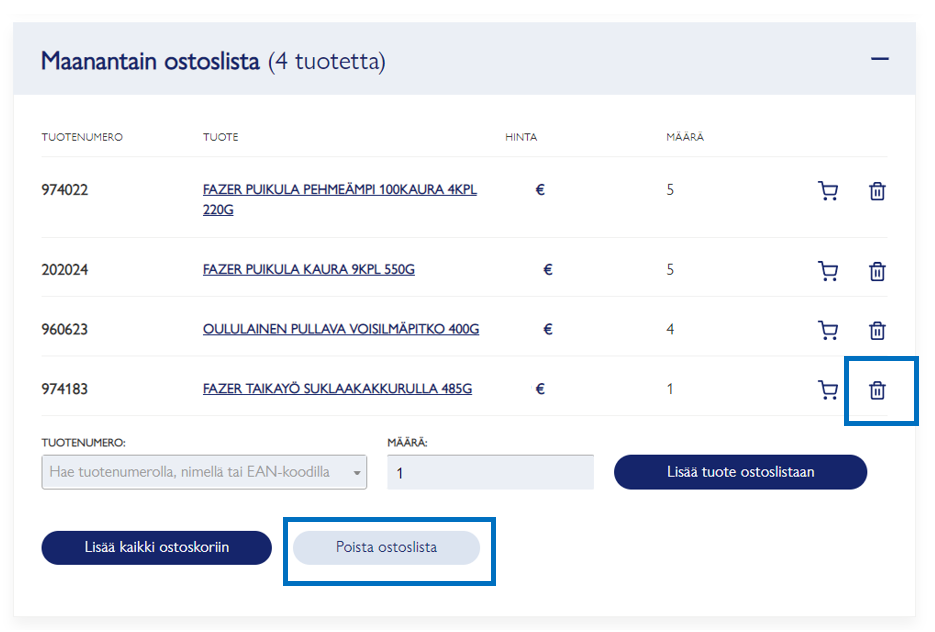Open the Fazer Puikula Kaura 9KPL 550G link
Viewport: 935px width, 632px height.
tap(308, 270)
